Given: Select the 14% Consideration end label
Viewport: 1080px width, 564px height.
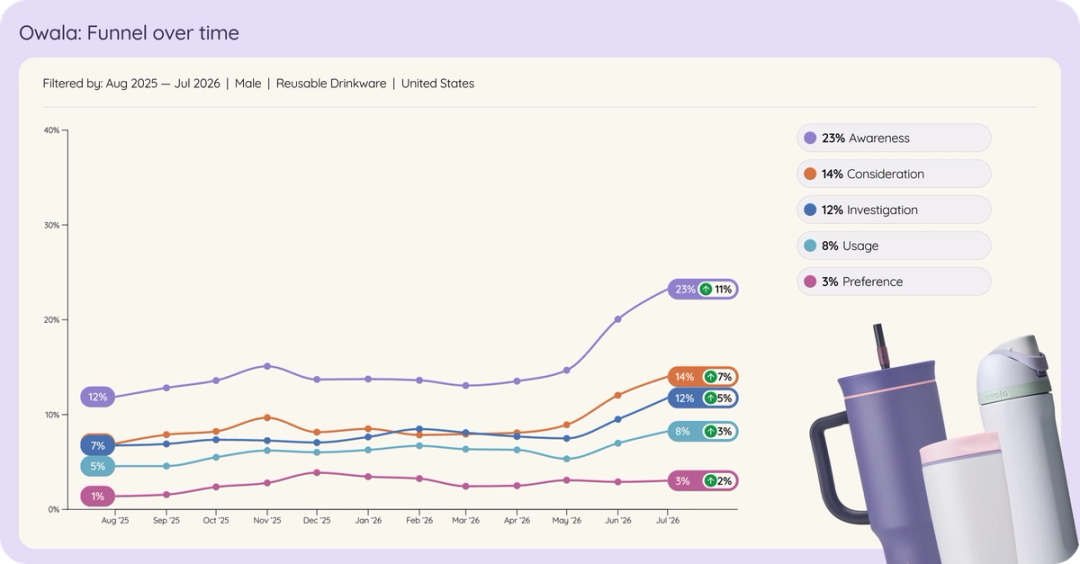Looking at the screenshot, I should 703,377.
